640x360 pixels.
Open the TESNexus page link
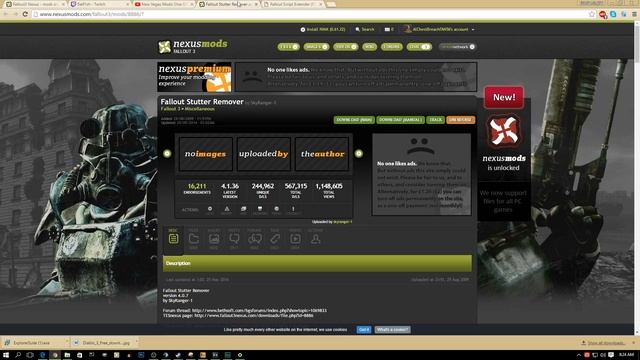[x=254, y=316]
